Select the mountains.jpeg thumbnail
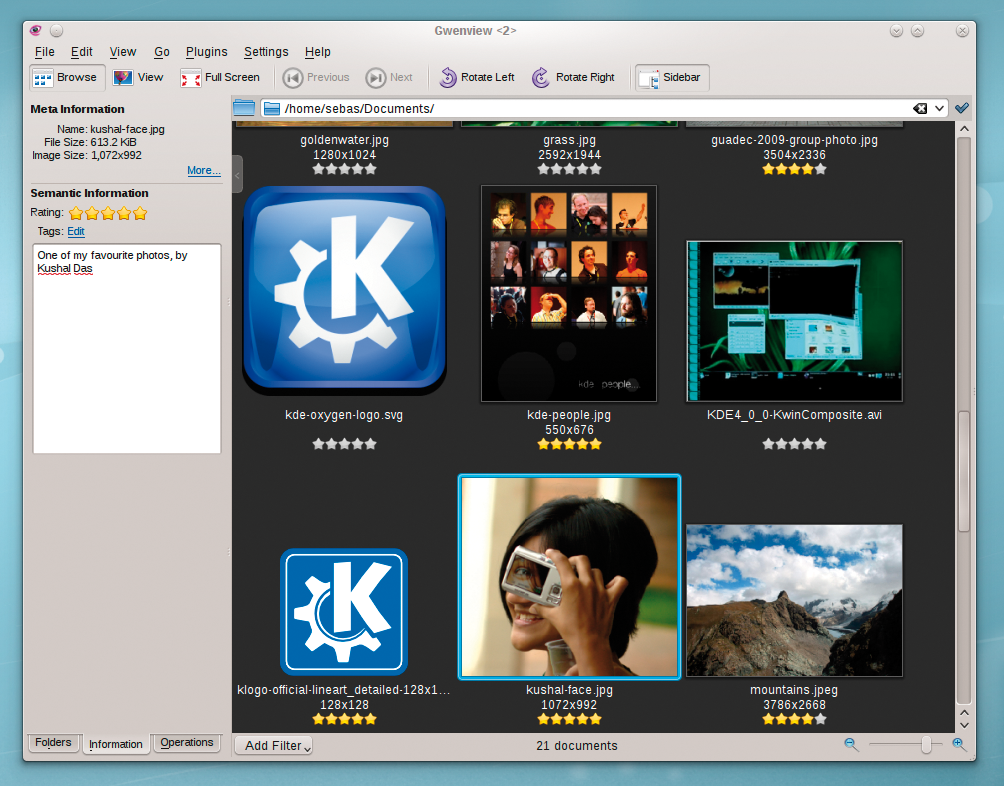Viewport: 1004px width, 786px height. click(794, 600)
